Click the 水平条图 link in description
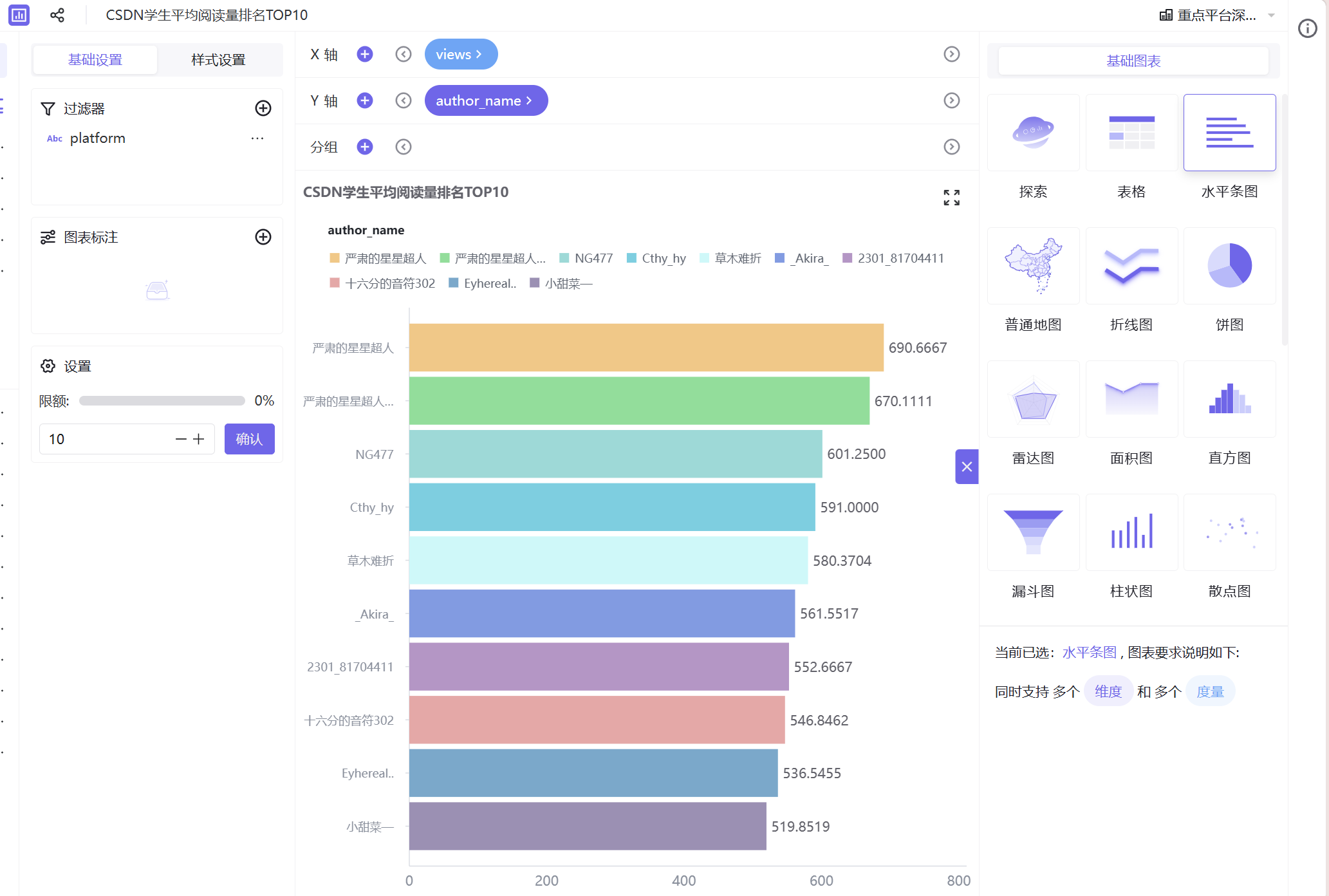The image size is (1329, 896). (x=1089, y=653)
